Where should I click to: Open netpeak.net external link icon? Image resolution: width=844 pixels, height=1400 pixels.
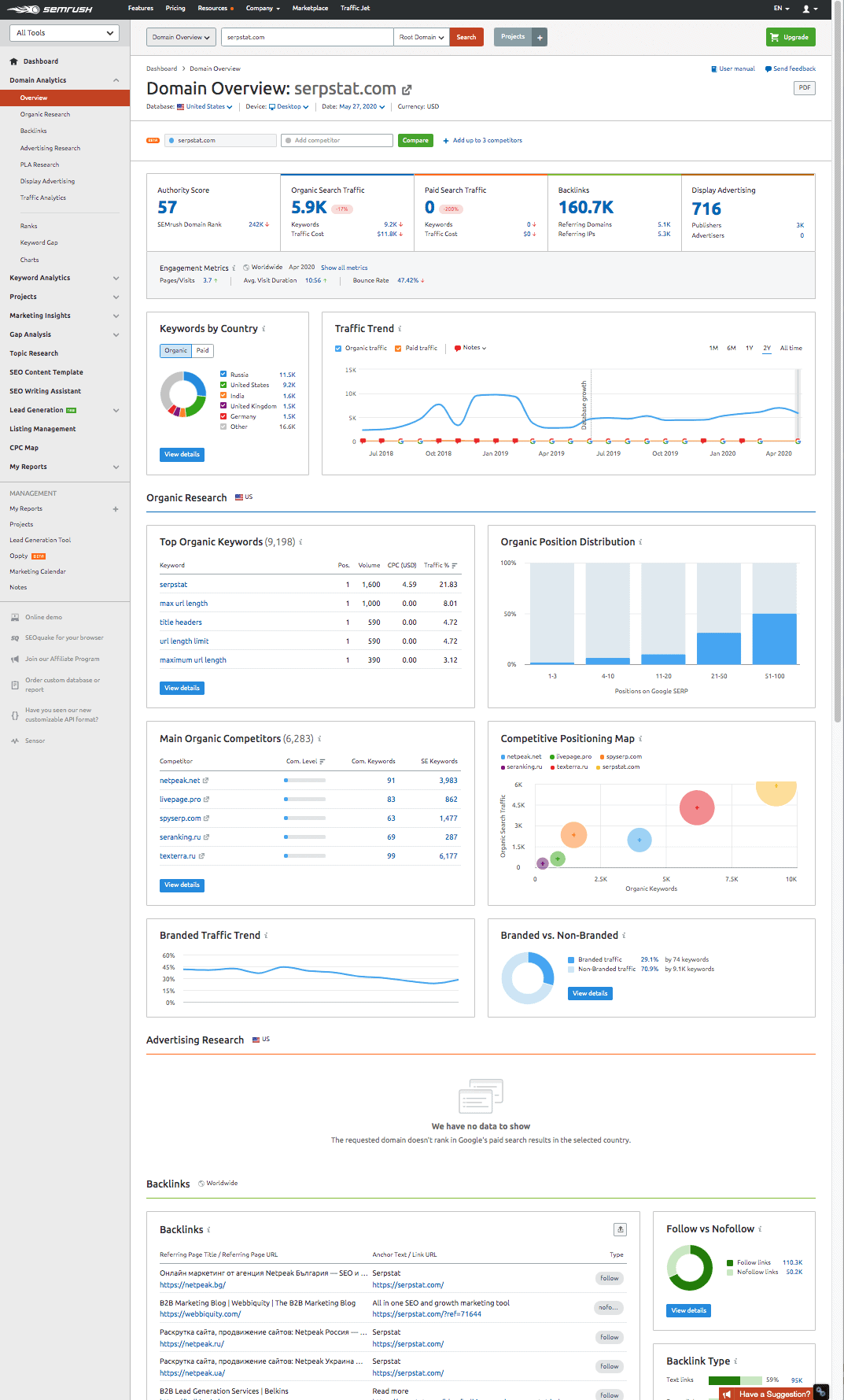pyautogui.click(x=206, y=781)
